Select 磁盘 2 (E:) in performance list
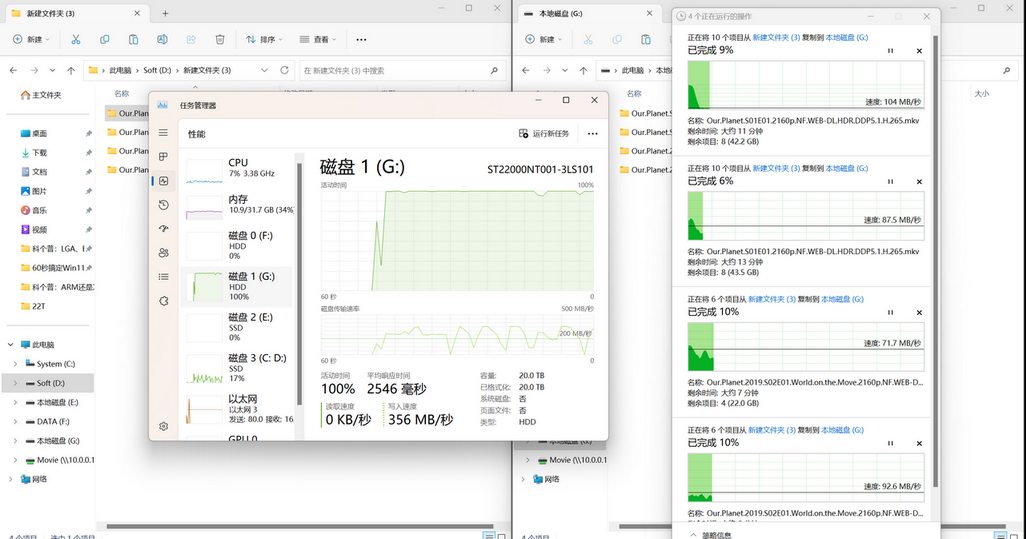This screenshot has height=539, width=1026. (x=239, y=328)
